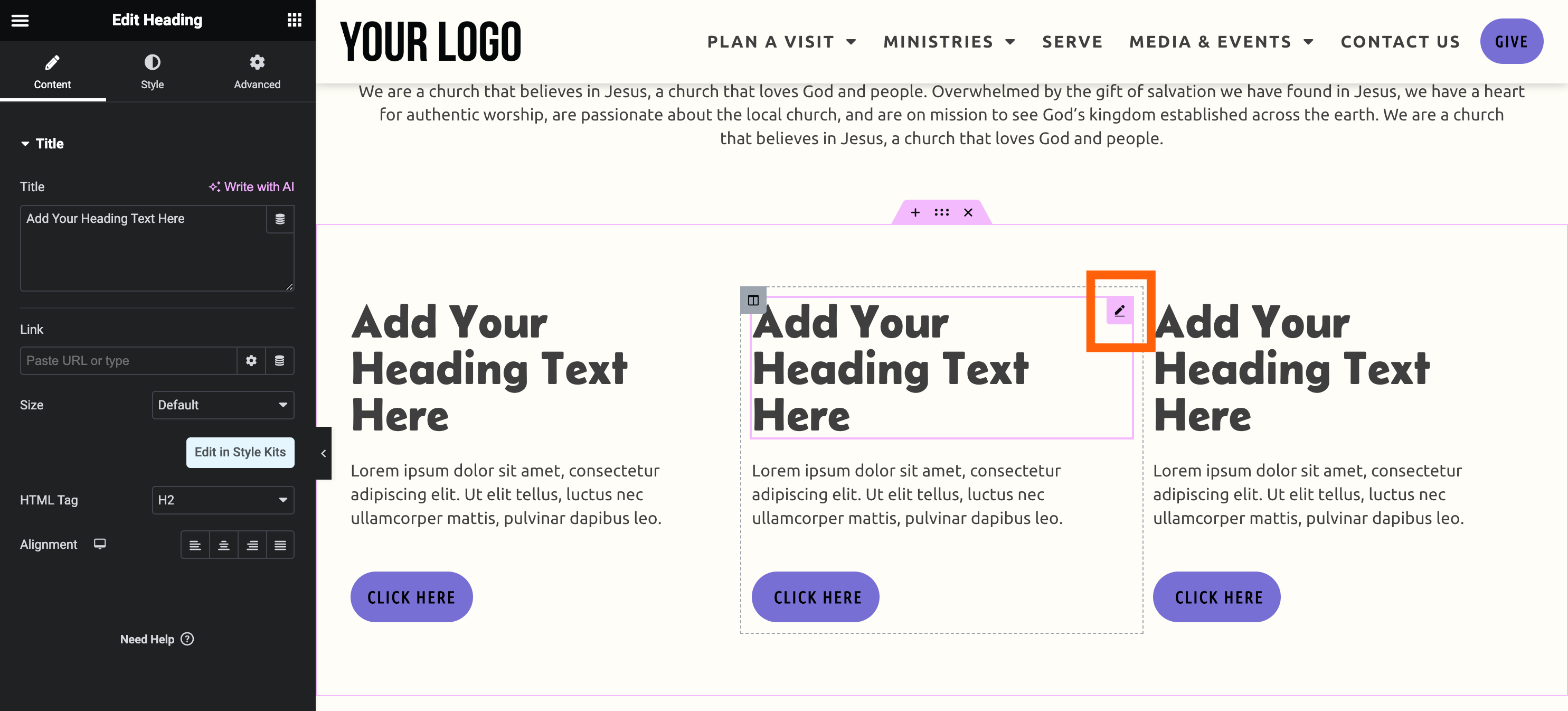Align heading text left
Screen dimensions: 1568x711
coord(195,545)
